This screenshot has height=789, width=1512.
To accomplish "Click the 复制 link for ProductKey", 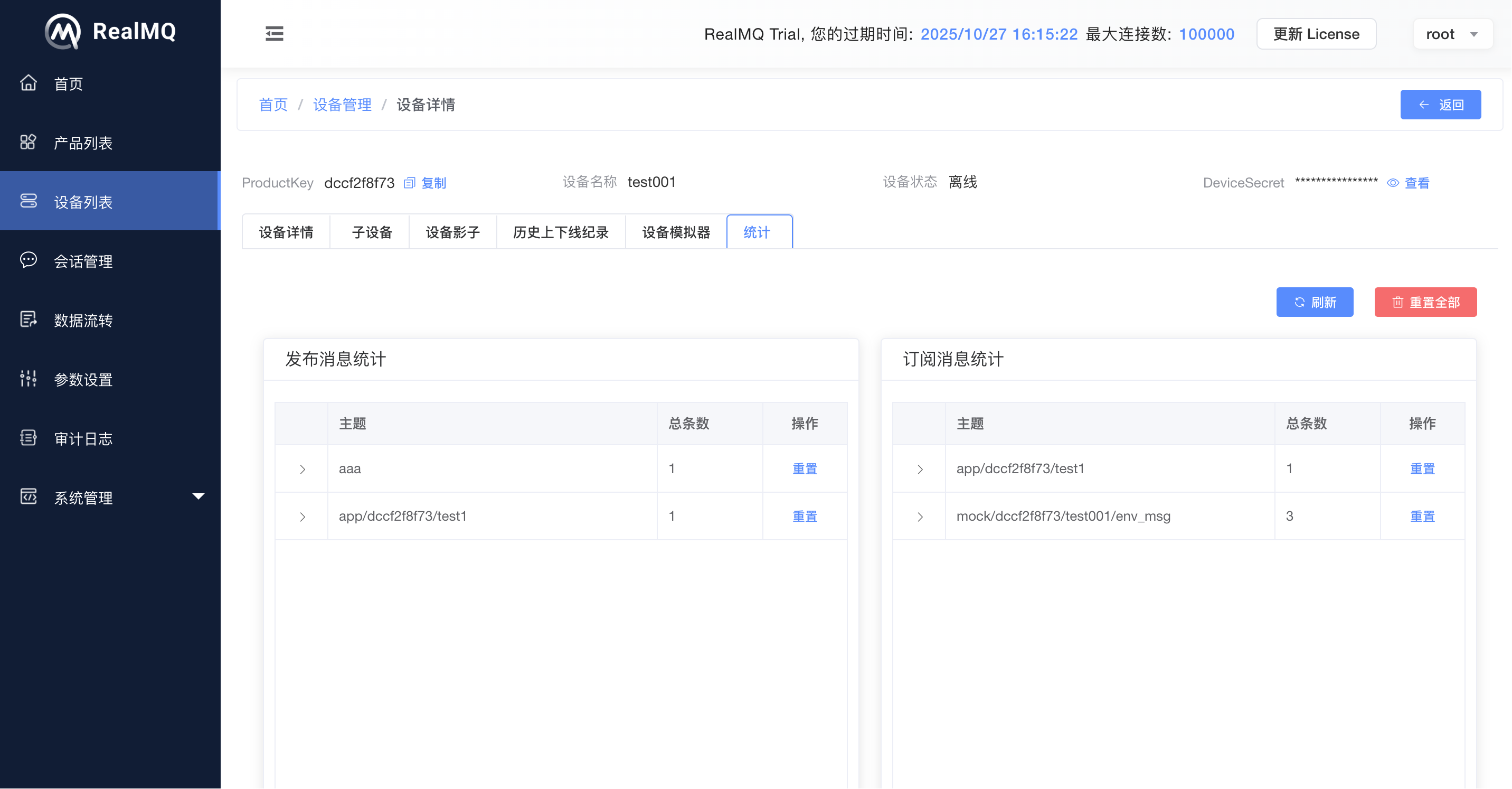I will pyautogui.click(x=434, y=183).
